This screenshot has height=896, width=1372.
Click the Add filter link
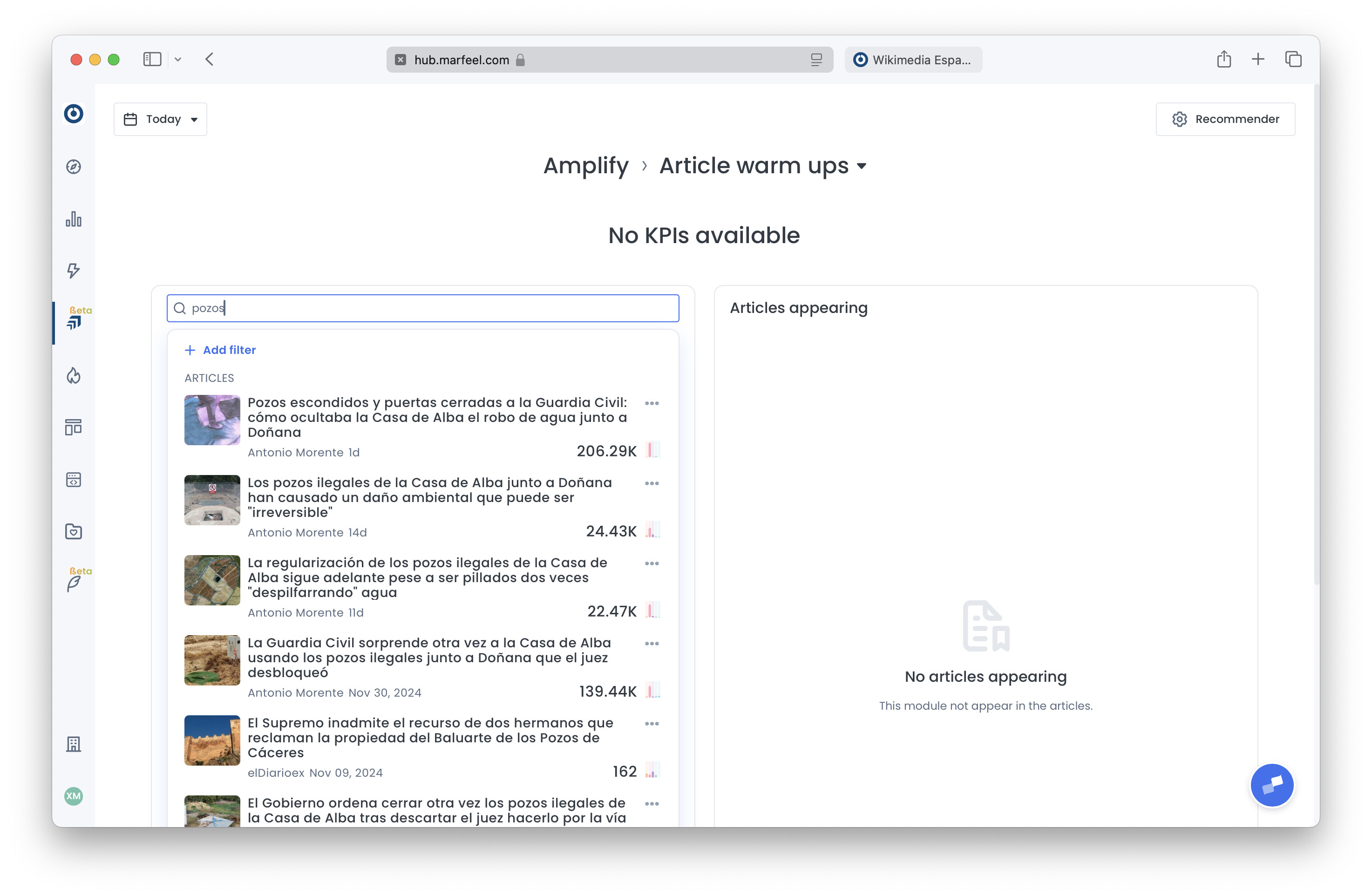(x=220, y=349)
